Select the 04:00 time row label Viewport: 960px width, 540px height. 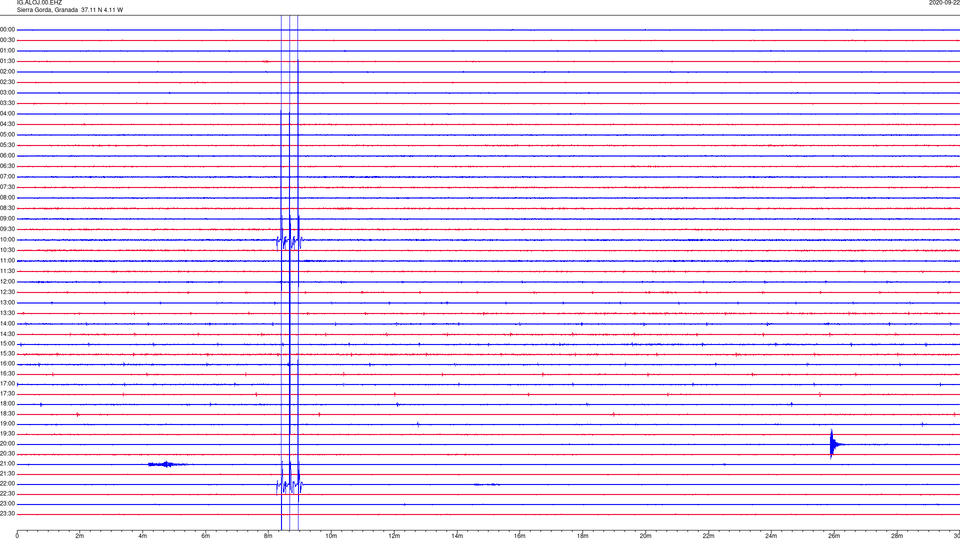point(7,114)
